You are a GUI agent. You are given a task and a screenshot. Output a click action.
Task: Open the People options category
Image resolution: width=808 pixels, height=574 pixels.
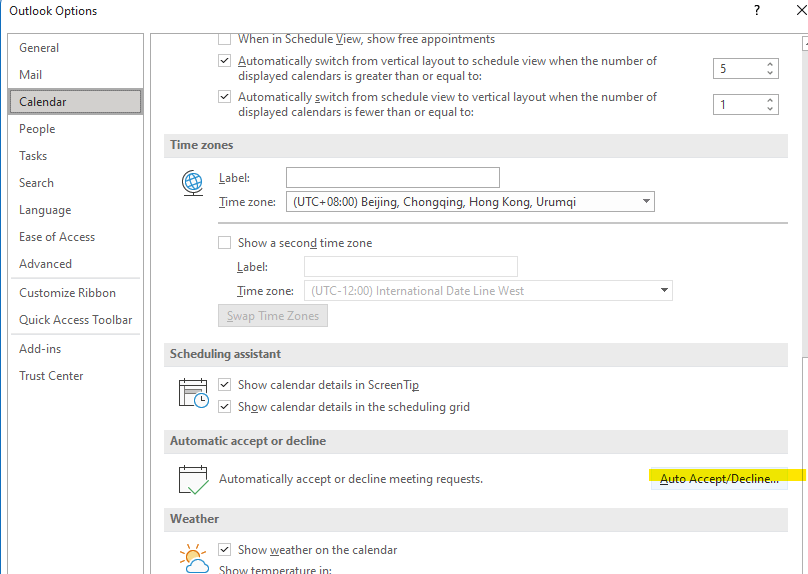tap(76, 129)
